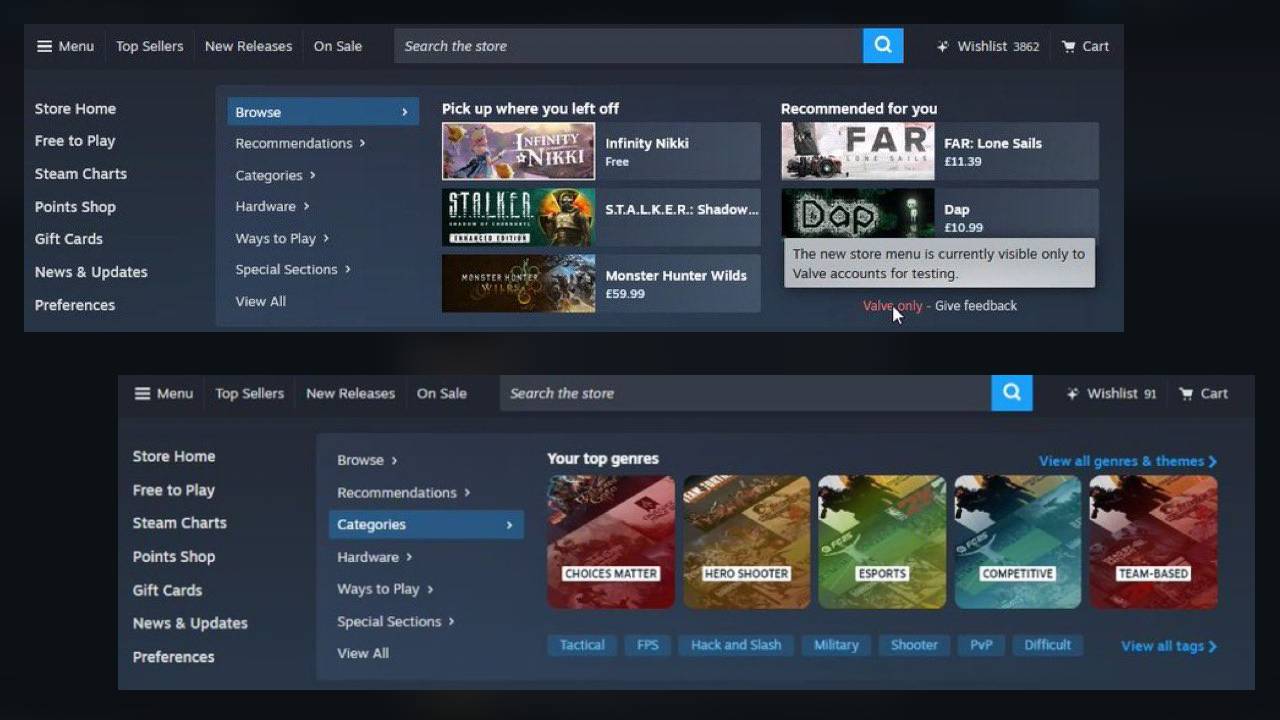Click View All in the upper menu
The image size is (1280, 720).
tap(260, 301)
